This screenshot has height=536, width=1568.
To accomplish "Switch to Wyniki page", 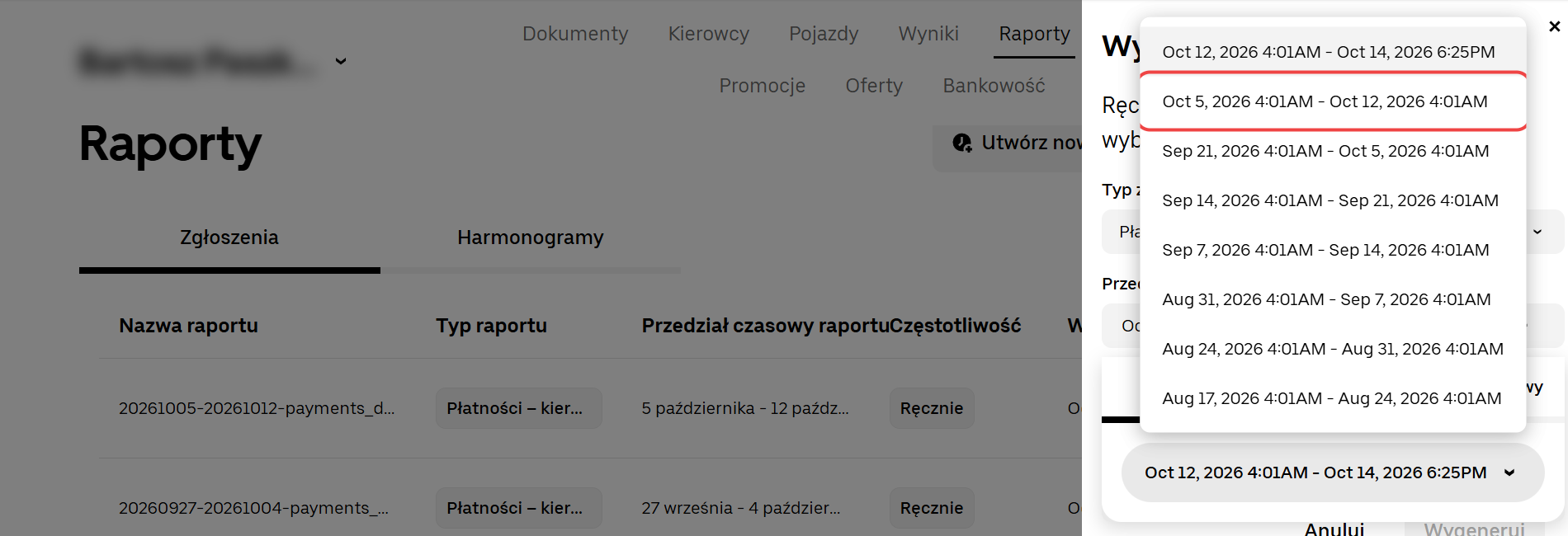I will click(x=928, y=34).
